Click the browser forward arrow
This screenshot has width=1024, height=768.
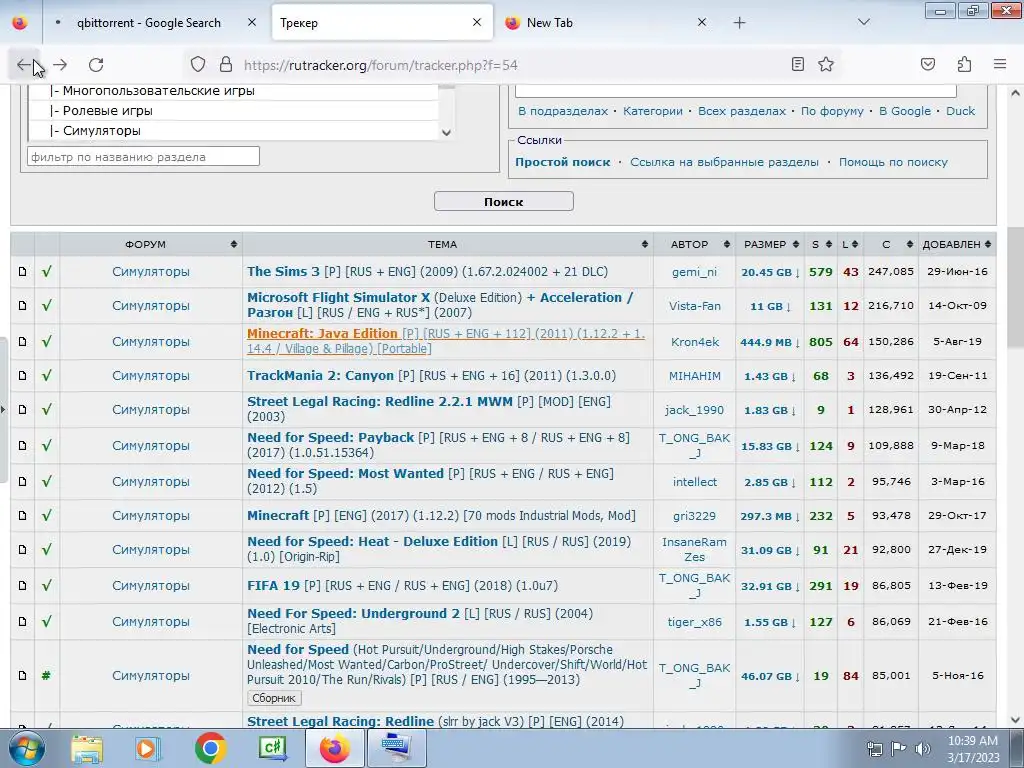pyautogui.click(x=60, y=65)
